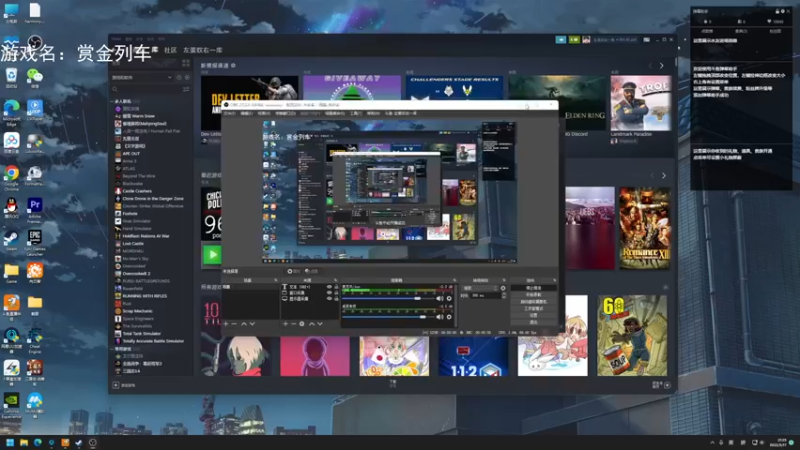Move scene down in OBS Scenes panel

(253, 323)
